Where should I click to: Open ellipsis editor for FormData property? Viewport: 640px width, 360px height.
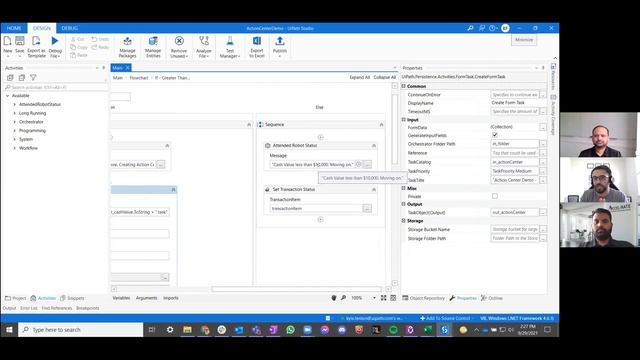pyautogui.click(x=543, y=127)
